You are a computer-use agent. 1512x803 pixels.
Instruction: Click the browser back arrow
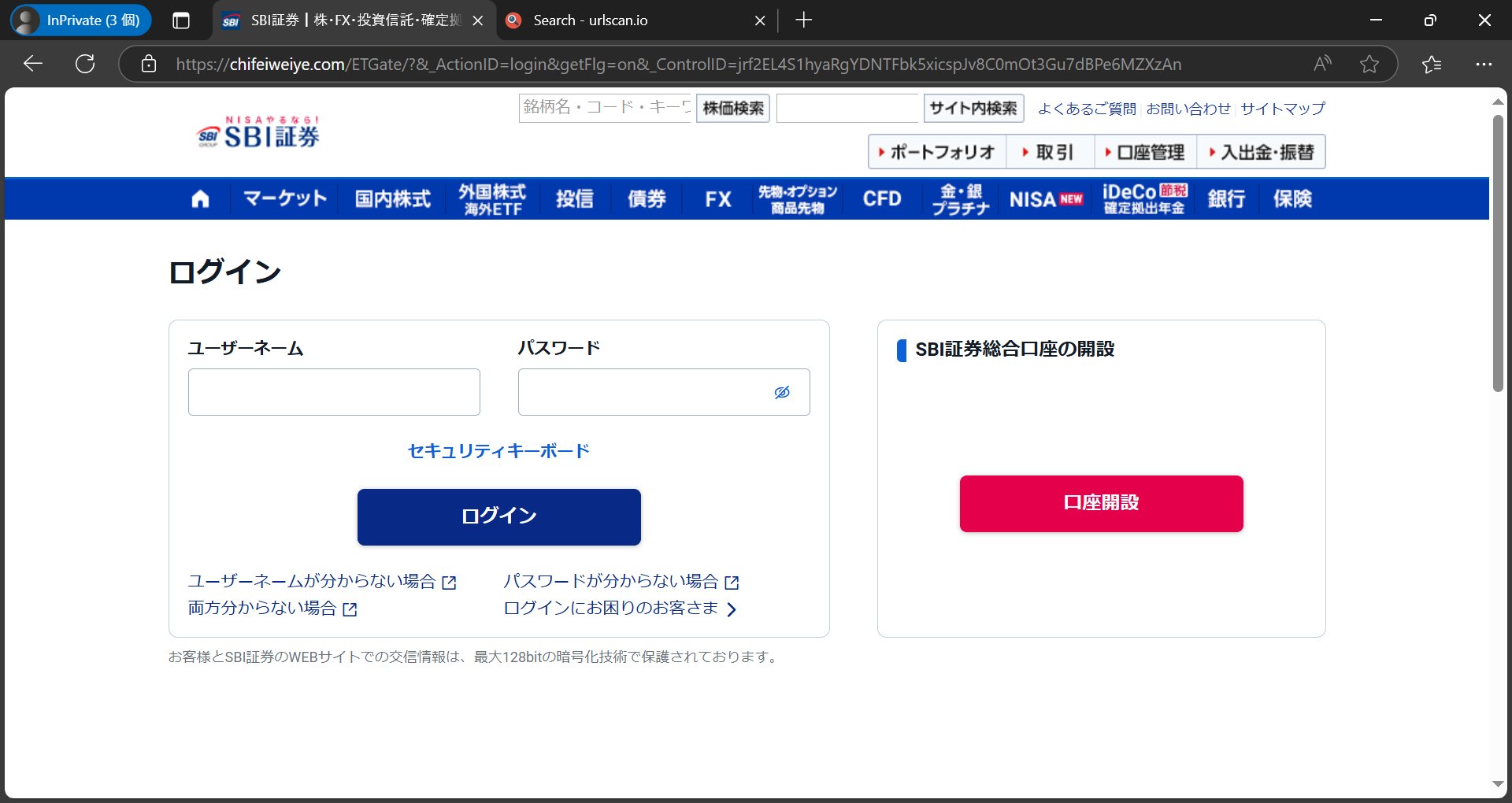(x=33, y=64)
